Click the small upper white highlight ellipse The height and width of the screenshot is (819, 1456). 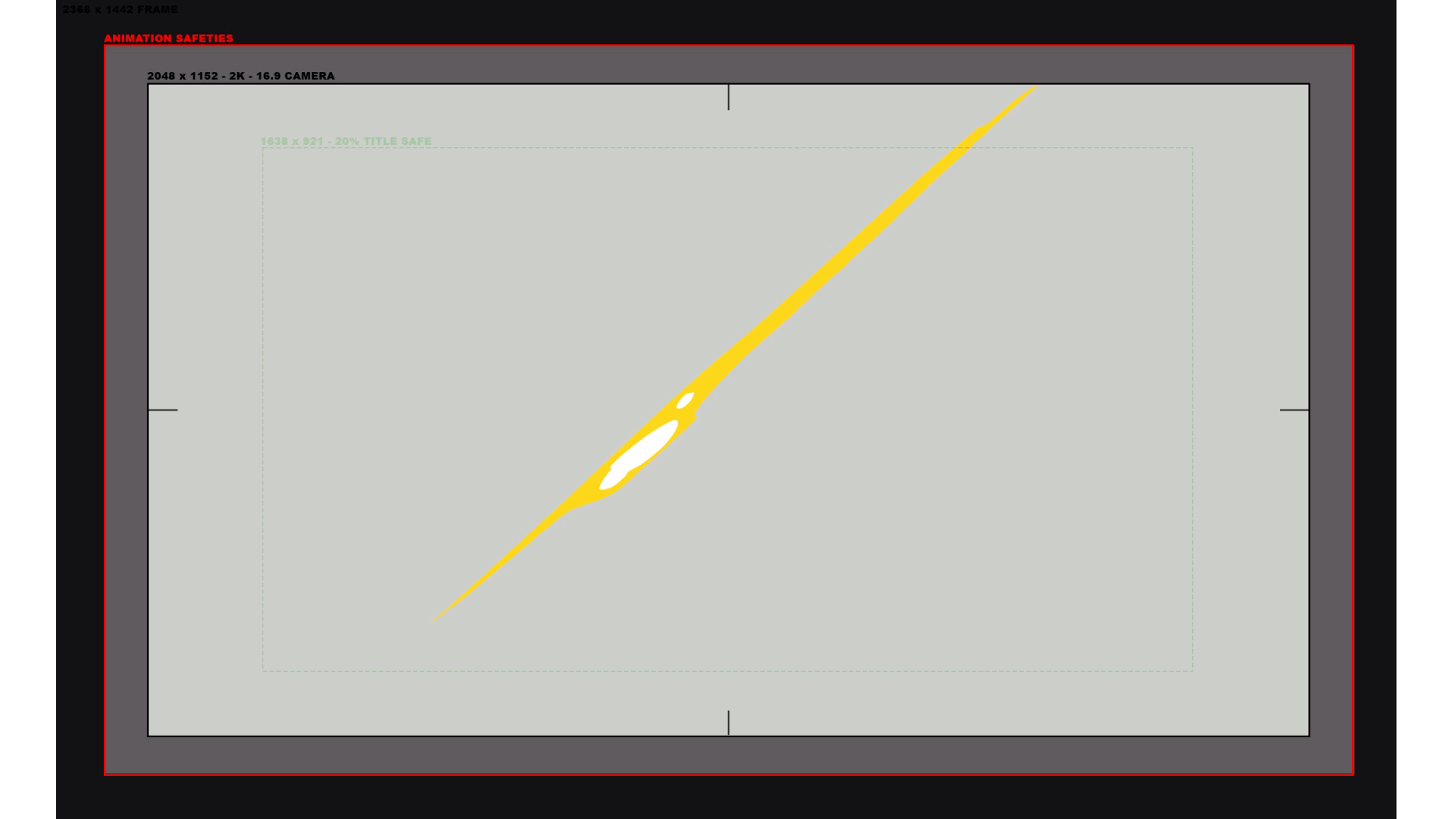tap(685, 400)
